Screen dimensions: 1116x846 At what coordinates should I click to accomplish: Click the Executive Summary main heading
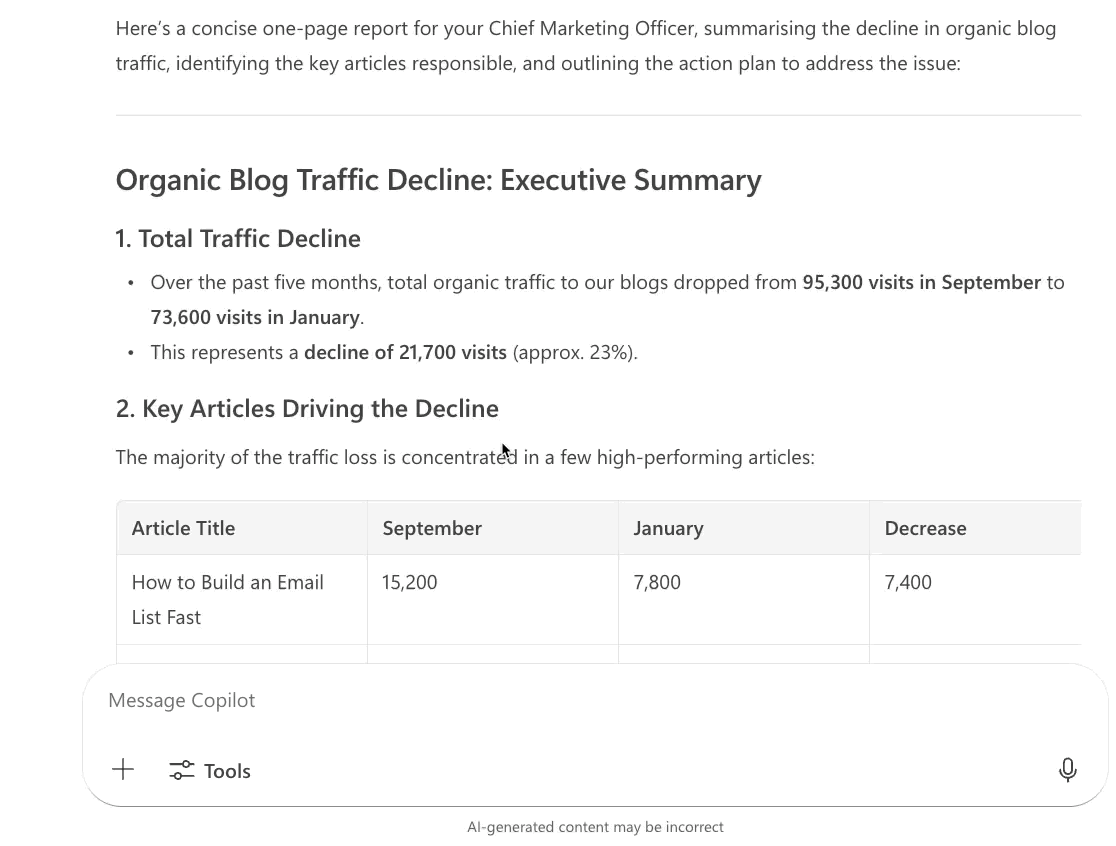tap(438, 180)
